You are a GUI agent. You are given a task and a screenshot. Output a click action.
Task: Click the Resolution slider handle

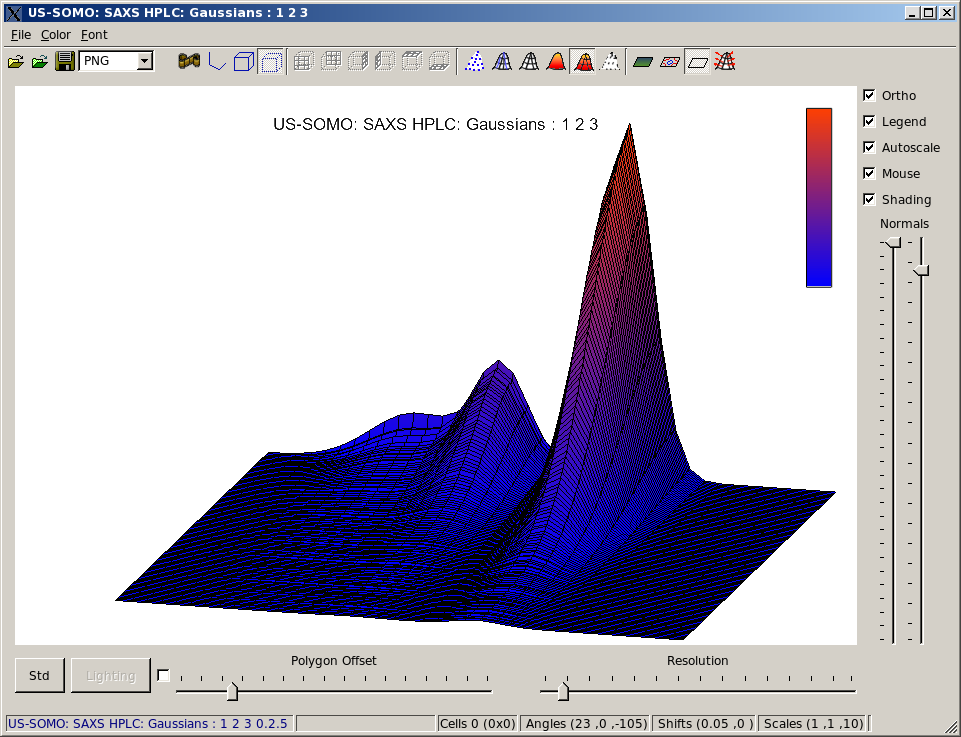click(563, 691)
